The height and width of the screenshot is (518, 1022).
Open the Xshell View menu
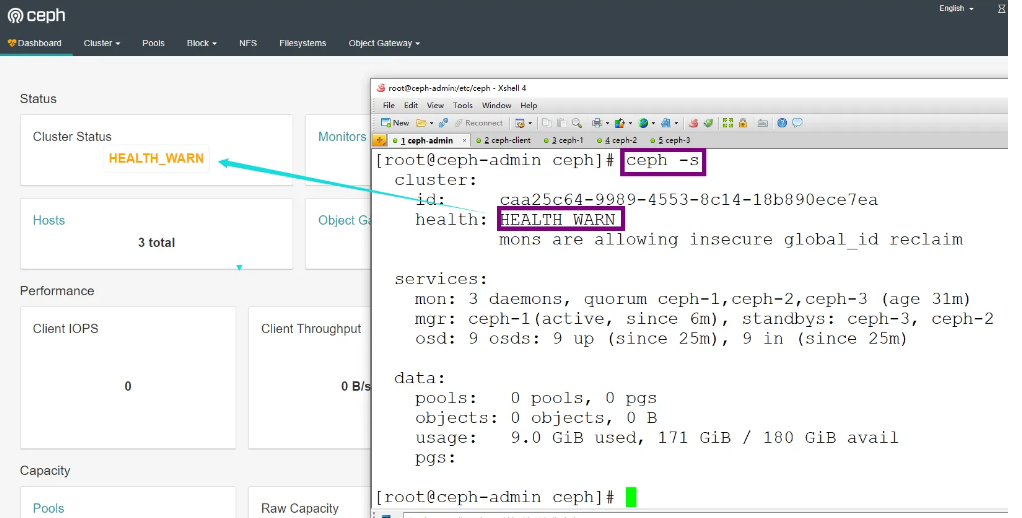435,105
